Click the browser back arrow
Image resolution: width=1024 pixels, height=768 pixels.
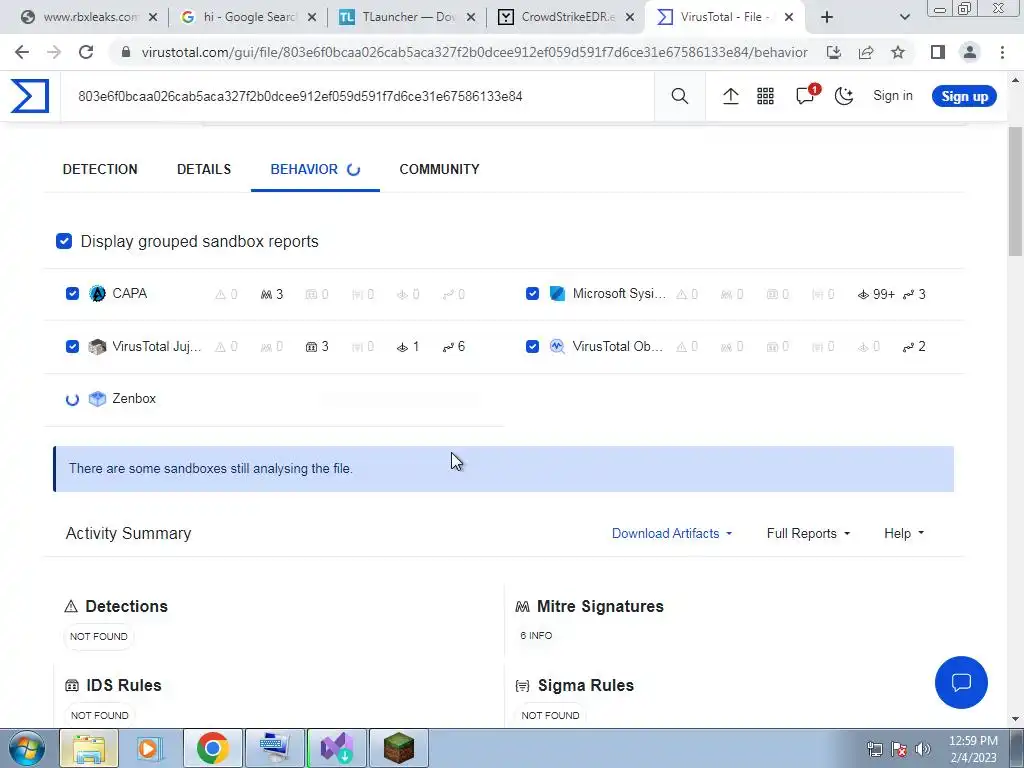click(22, 52)
